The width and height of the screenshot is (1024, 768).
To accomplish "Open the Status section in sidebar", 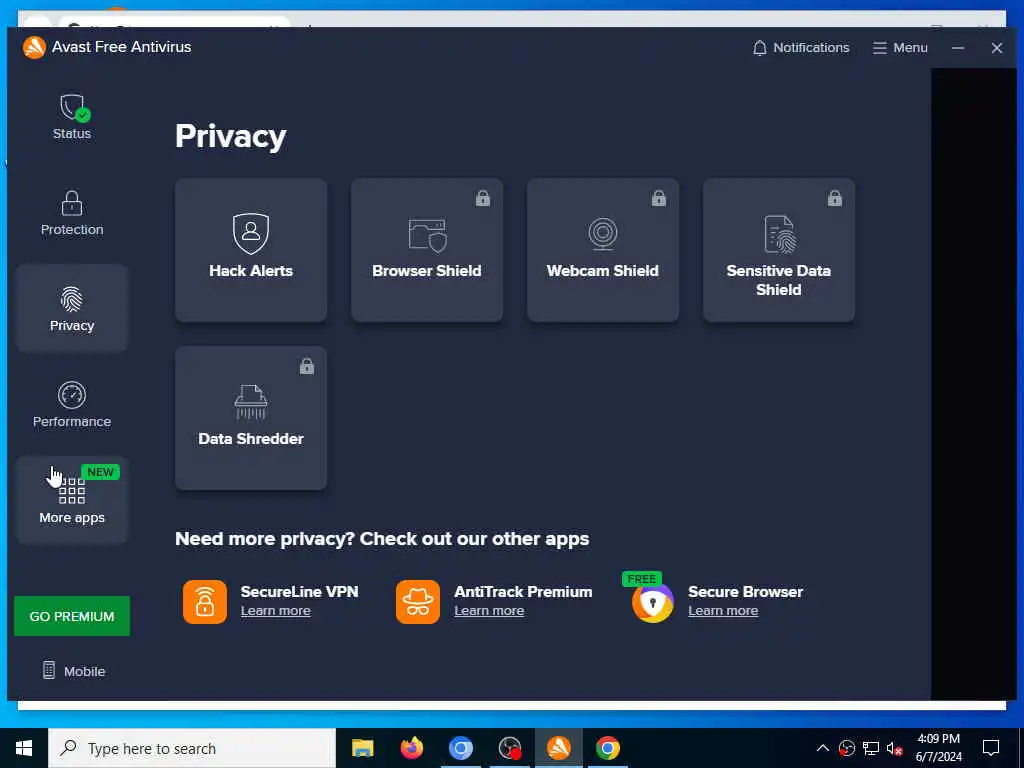I will click(x=72, y=117).
